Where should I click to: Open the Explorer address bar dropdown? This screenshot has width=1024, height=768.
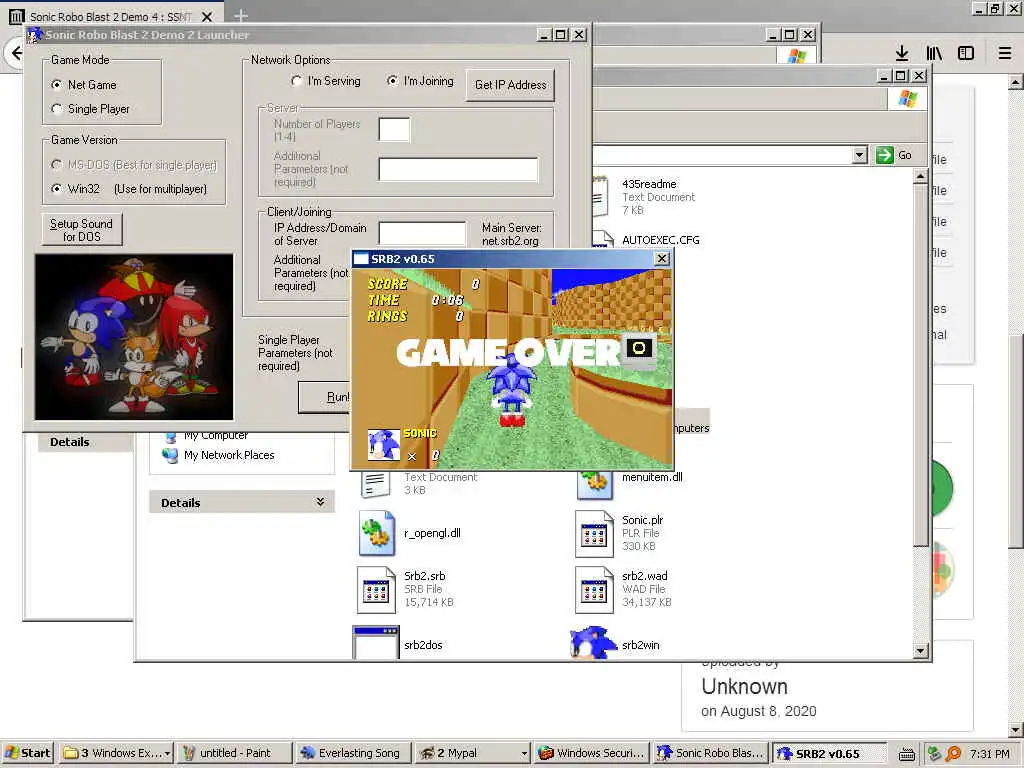point(860,155)
